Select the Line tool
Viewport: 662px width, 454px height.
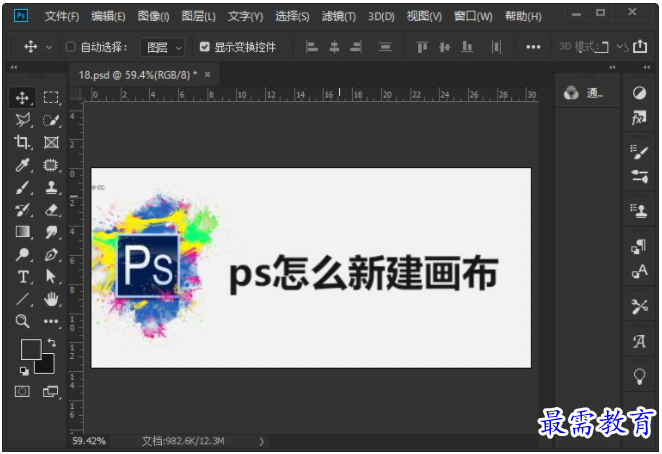click(22, 299)
